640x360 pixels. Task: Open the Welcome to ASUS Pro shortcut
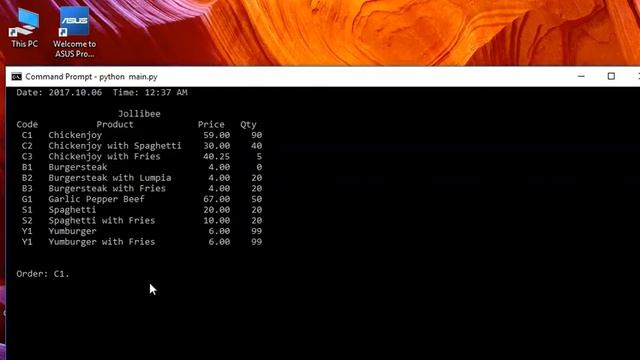tap(74, 33)
